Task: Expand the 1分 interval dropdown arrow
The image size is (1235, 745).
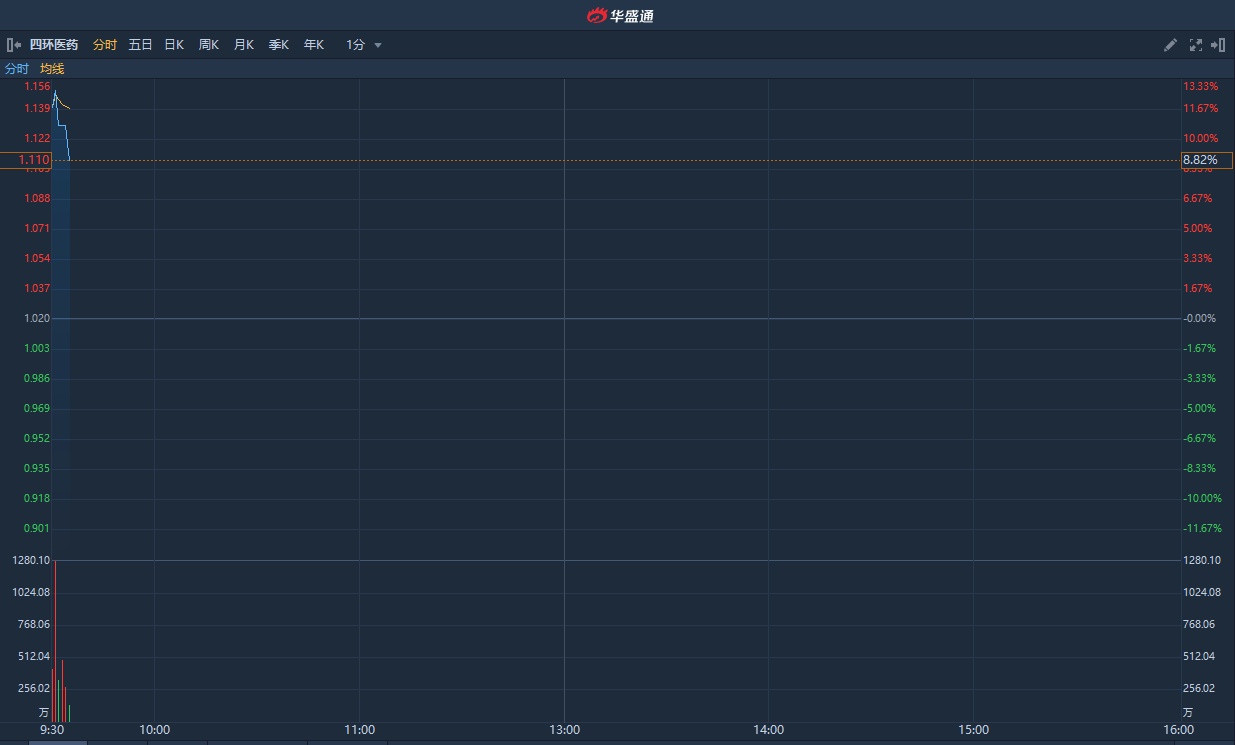Action: pyautogui.click(x=378, y=45)
